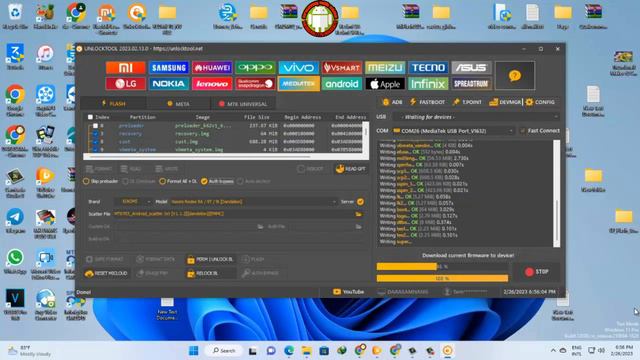Toggle the Server checkmark
Viewport: 640px width, 360px height.
[360, 202]
